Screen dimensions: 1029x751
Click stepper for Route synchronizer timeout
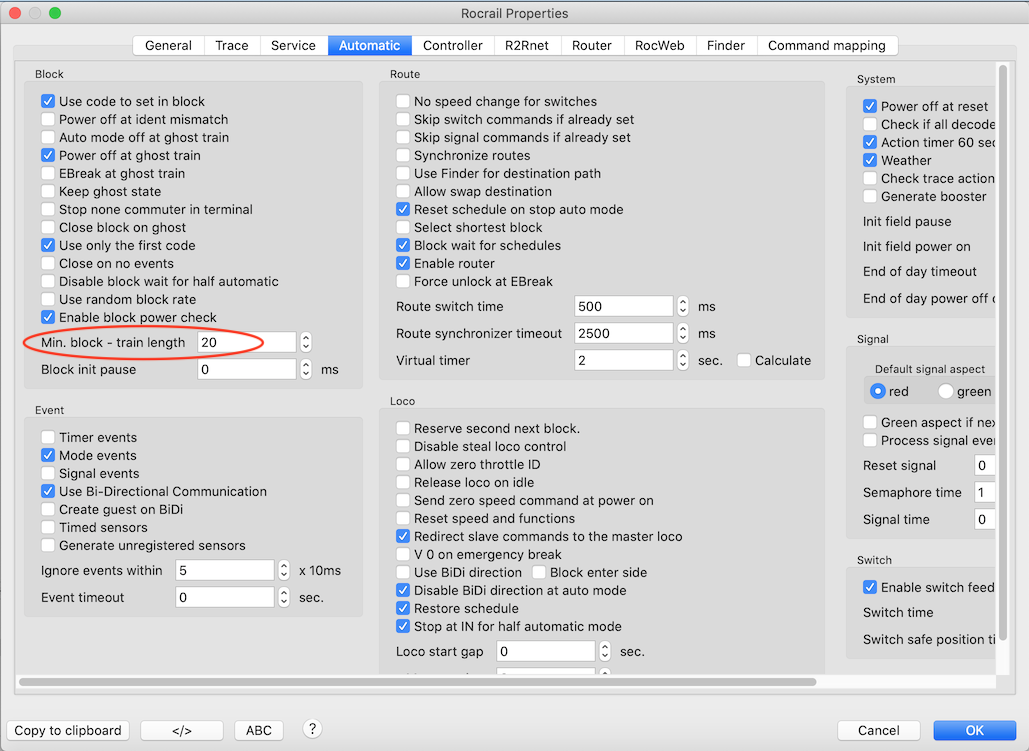tap(683, 333)
